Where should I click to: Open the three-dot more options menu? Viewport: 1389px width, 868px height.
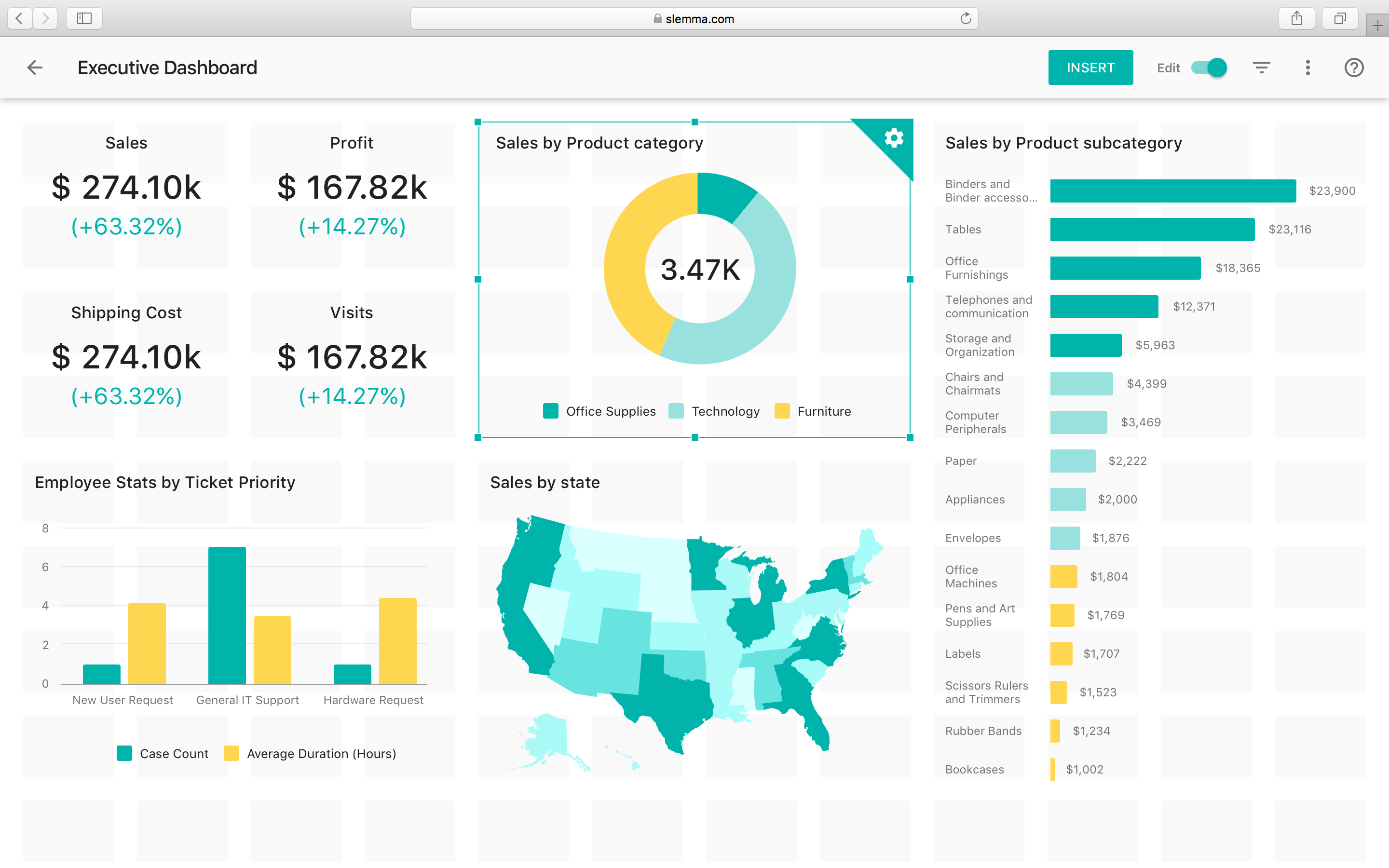click(1307, 68)
